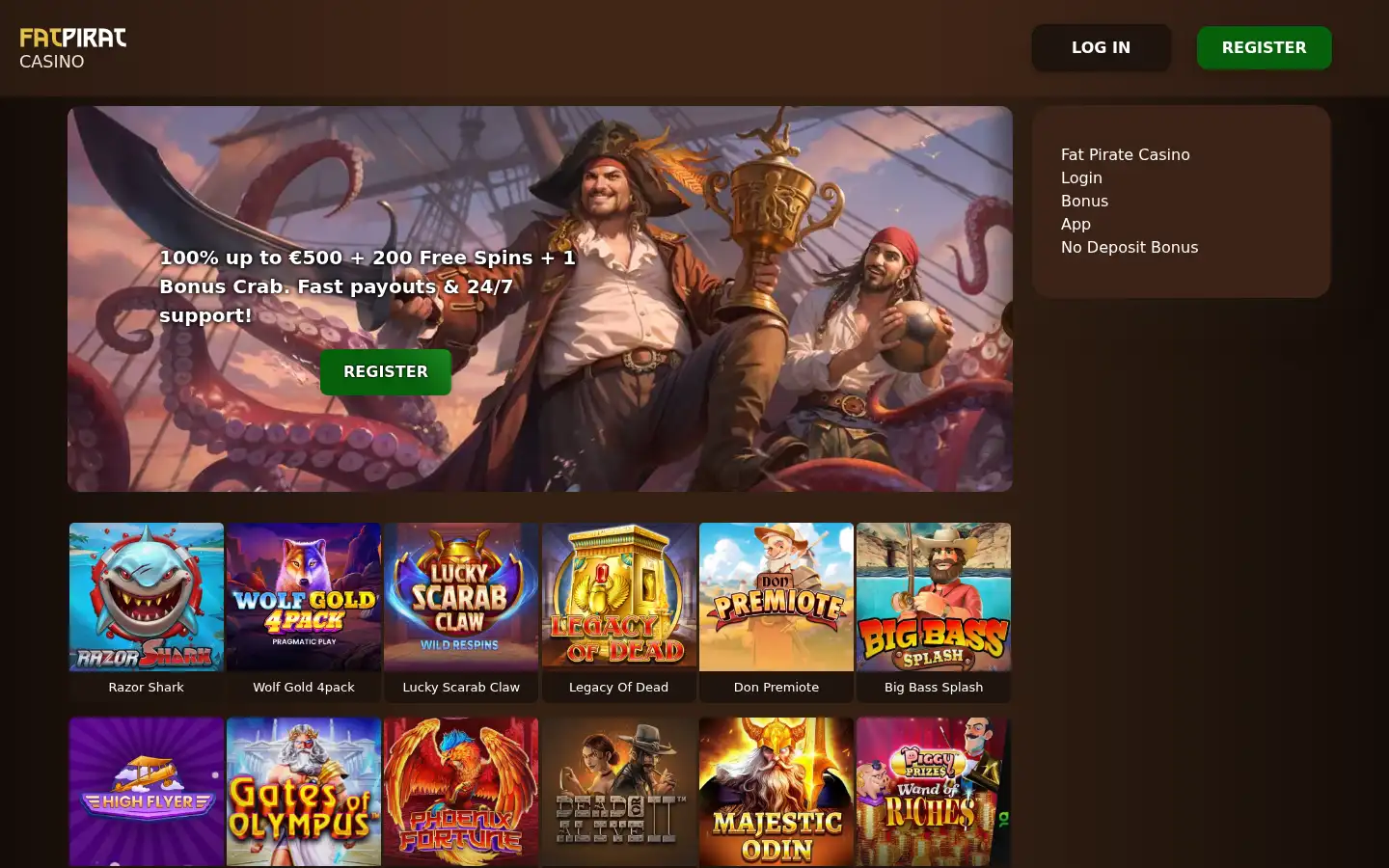
Task: Launch the Dead or Alive II game tile
Action: (619, 792)
